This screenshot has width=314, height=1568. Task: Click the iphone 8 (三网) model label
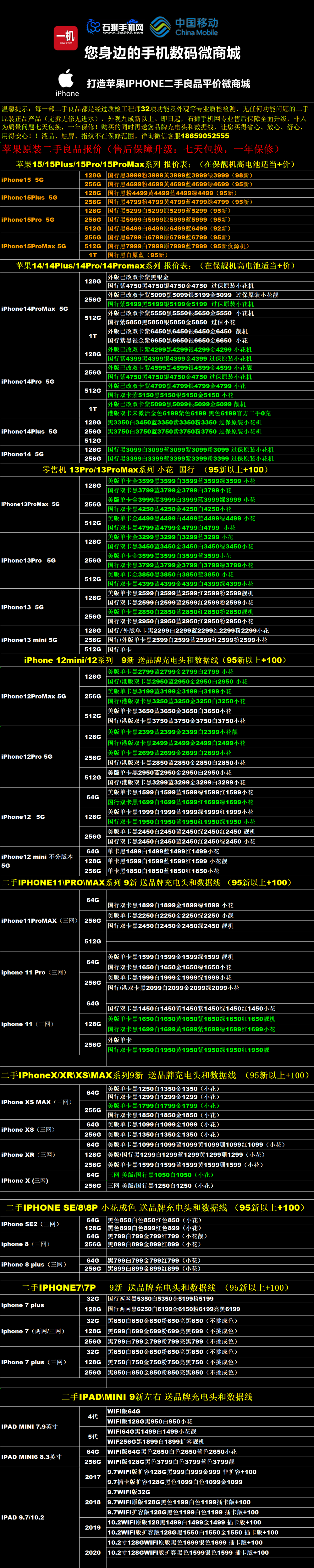(x=25, y=1244)
